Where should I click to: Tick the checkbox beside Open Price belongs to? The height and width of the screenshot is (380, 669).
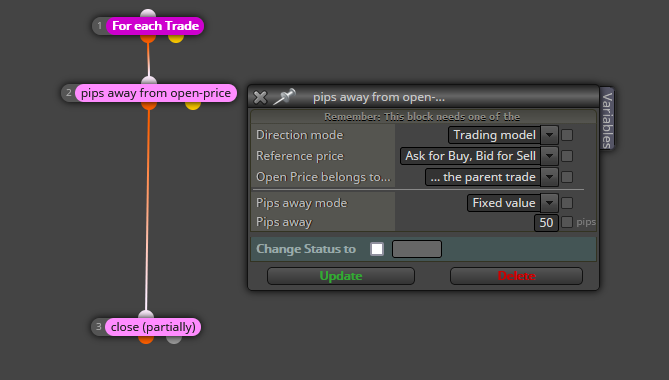[567, 177]
